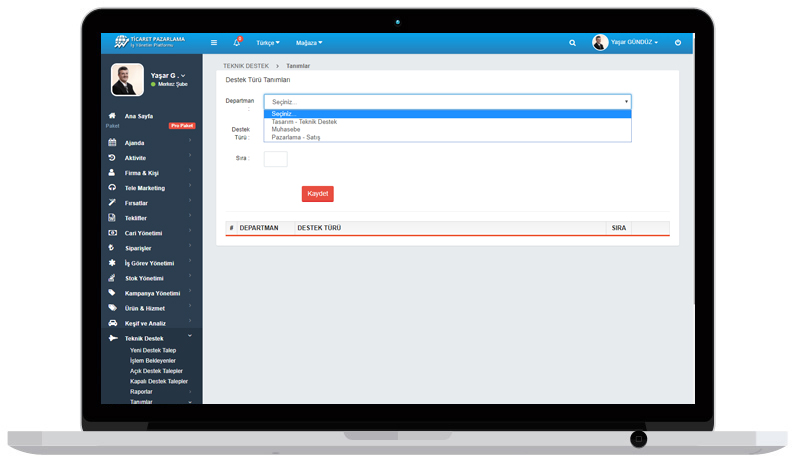Open the Mağaza dropdown menu

coord(309,43)
